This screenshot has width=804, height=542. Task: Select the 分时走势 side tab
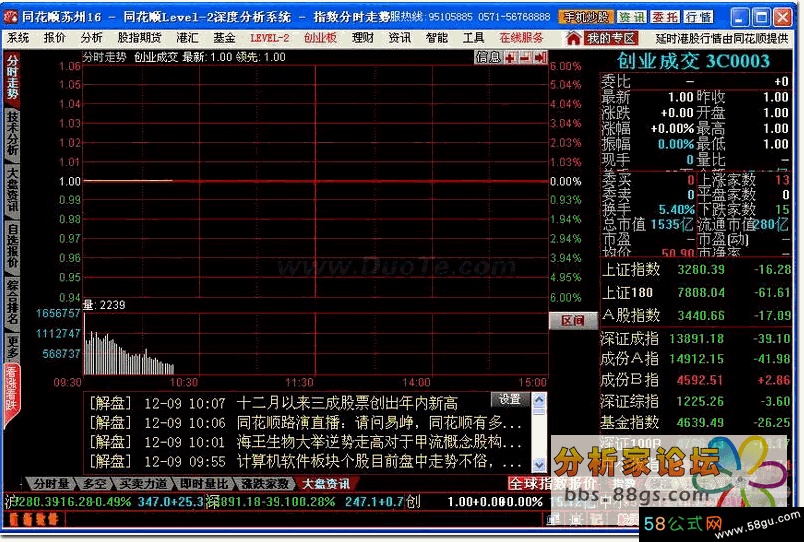[x=12, y=77]
